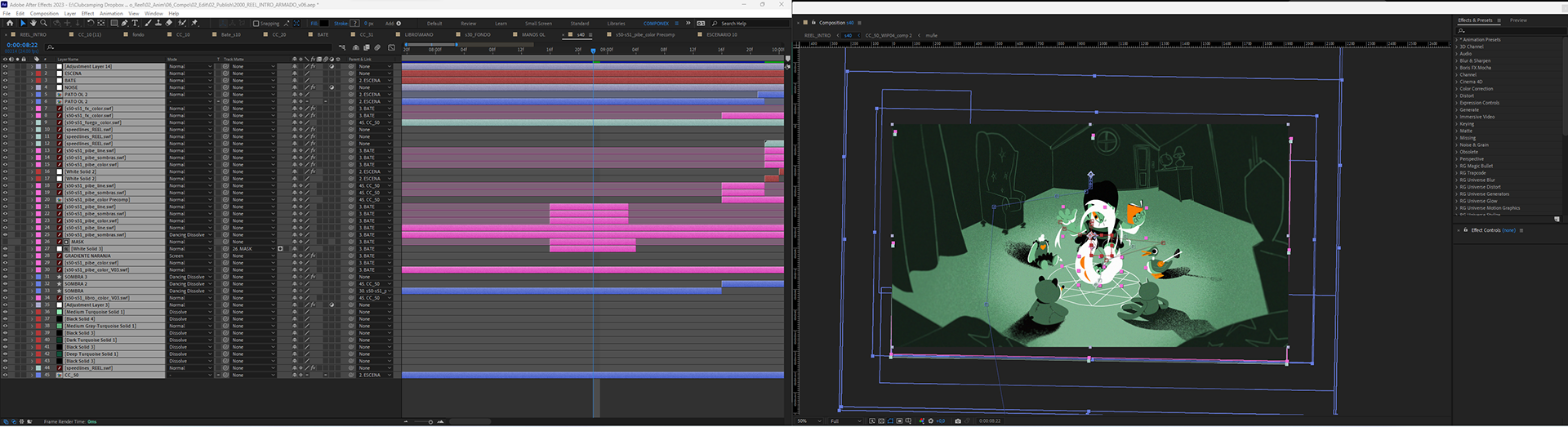Screen dimensions: 1568x427
Task: Select the Selection arrow tool
Action: pyautogui.click(x=23, y=23)
